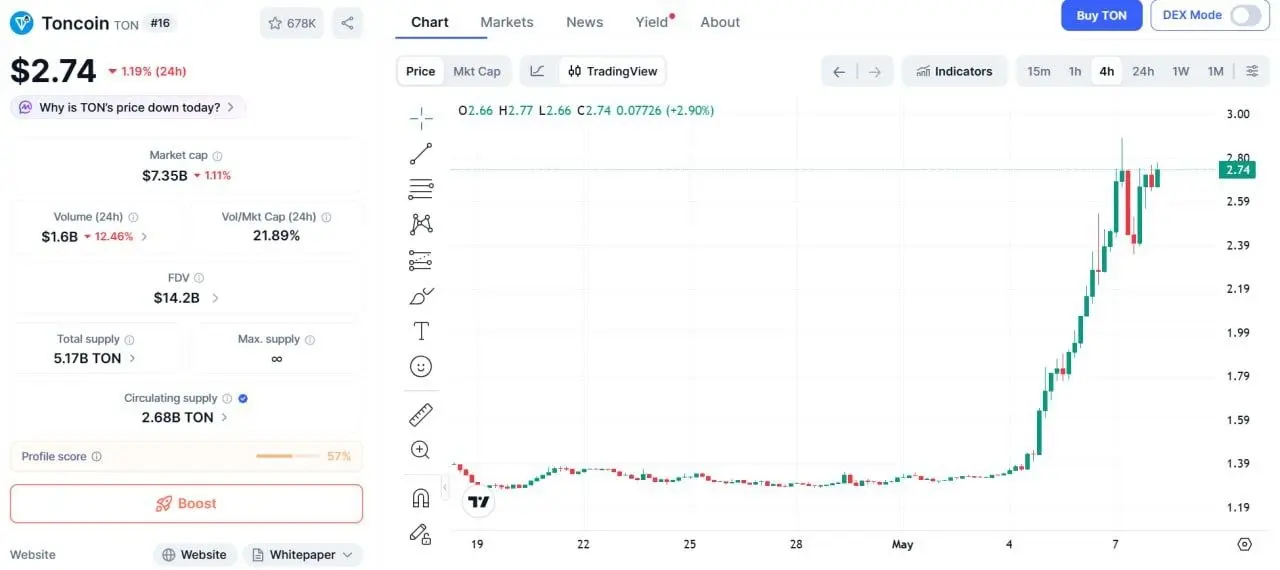The height and width of the screenshot is (570, 1280).
Task: Click the undo back arrow
Action: click(839, 71)
